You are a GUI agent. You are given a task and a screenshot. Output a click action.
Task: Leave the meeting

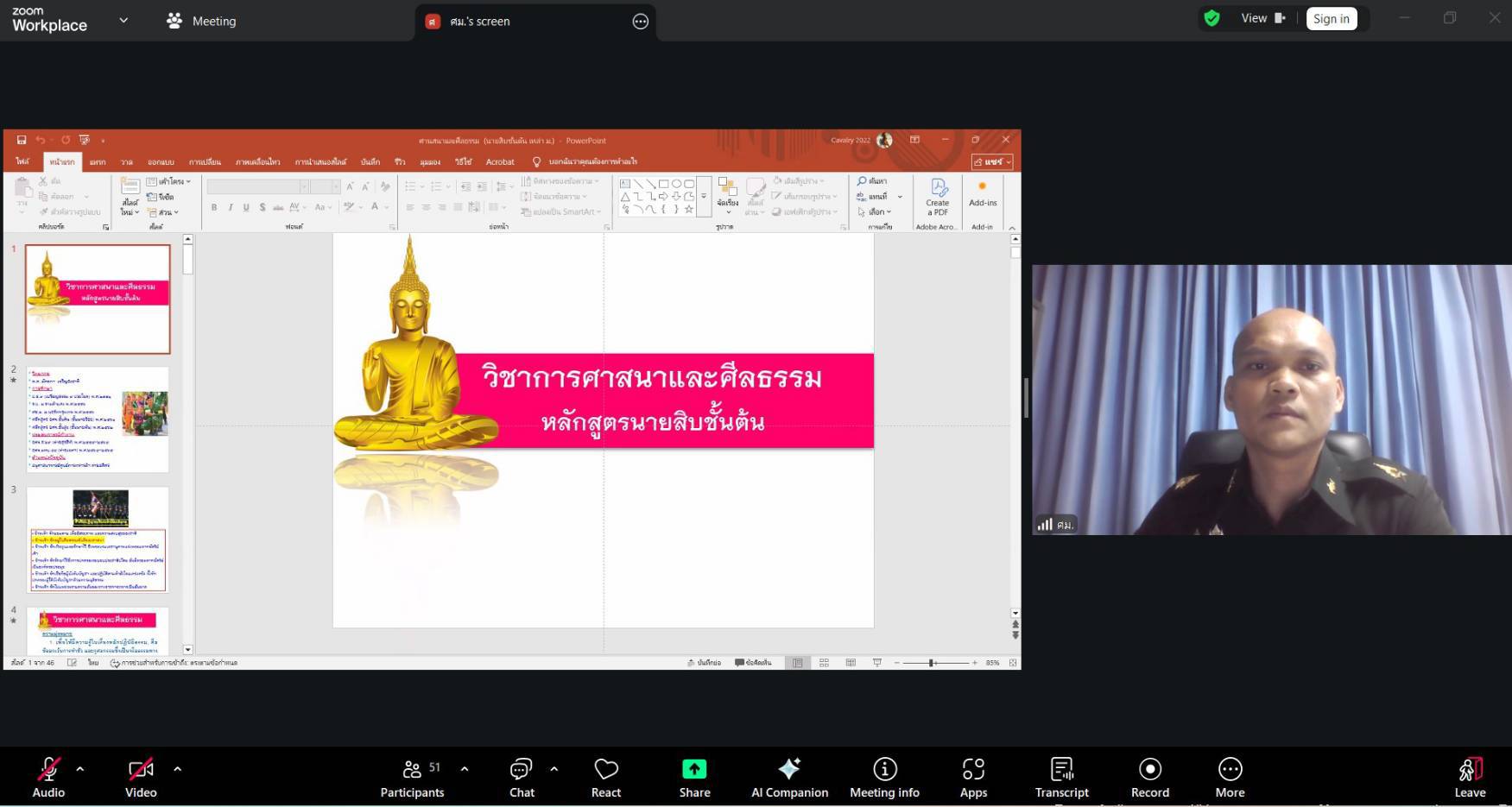click(x=1470, y=777)
